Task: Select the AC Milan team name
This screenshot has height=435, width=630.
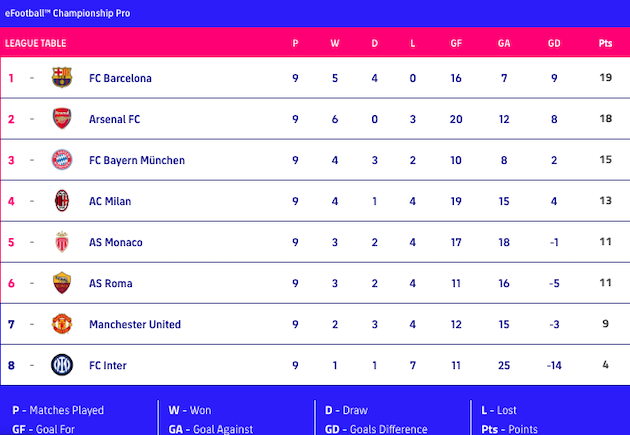Action: pos(110,201)
